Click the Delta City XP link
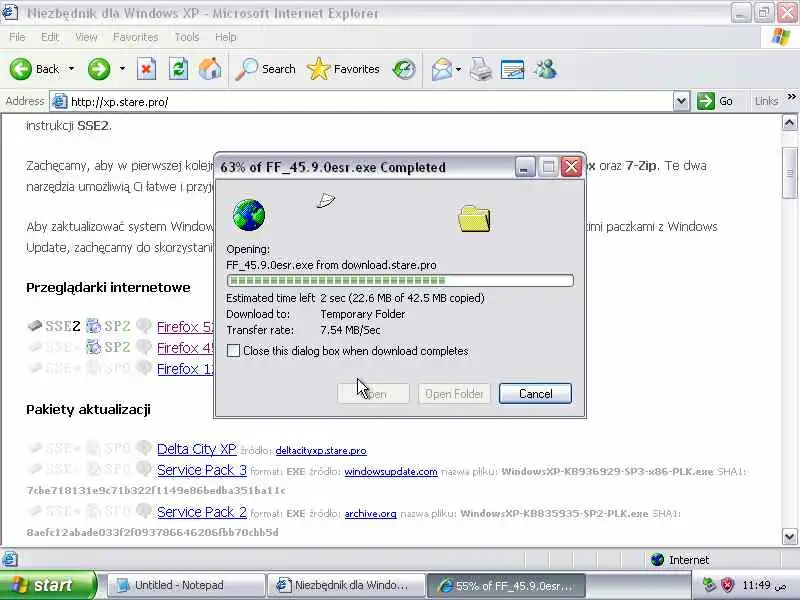This screenshot has width=800, height=600. pyautogui.click(x=196, y=448)
